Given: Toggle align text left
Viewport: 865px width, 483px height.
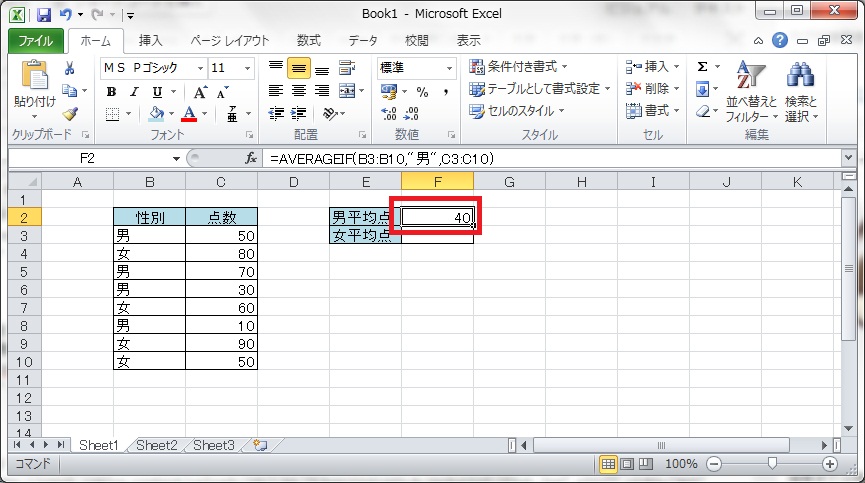Looking at the screenshot, I should (x=276, y=91).
